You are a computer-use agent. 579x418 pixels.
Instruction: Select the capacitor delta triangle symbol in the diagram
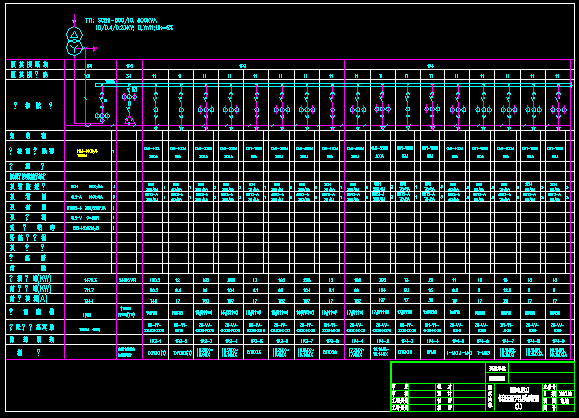(x=129, y=120)
